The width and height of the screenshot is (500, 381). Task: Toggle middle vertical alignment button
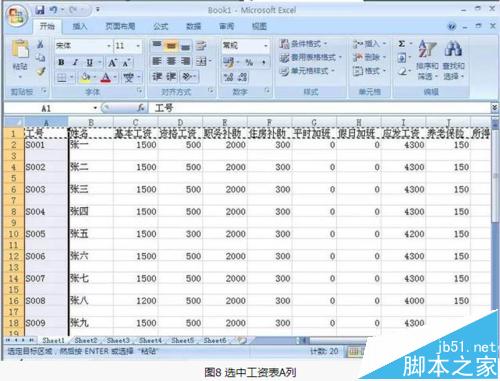(171, 45)
